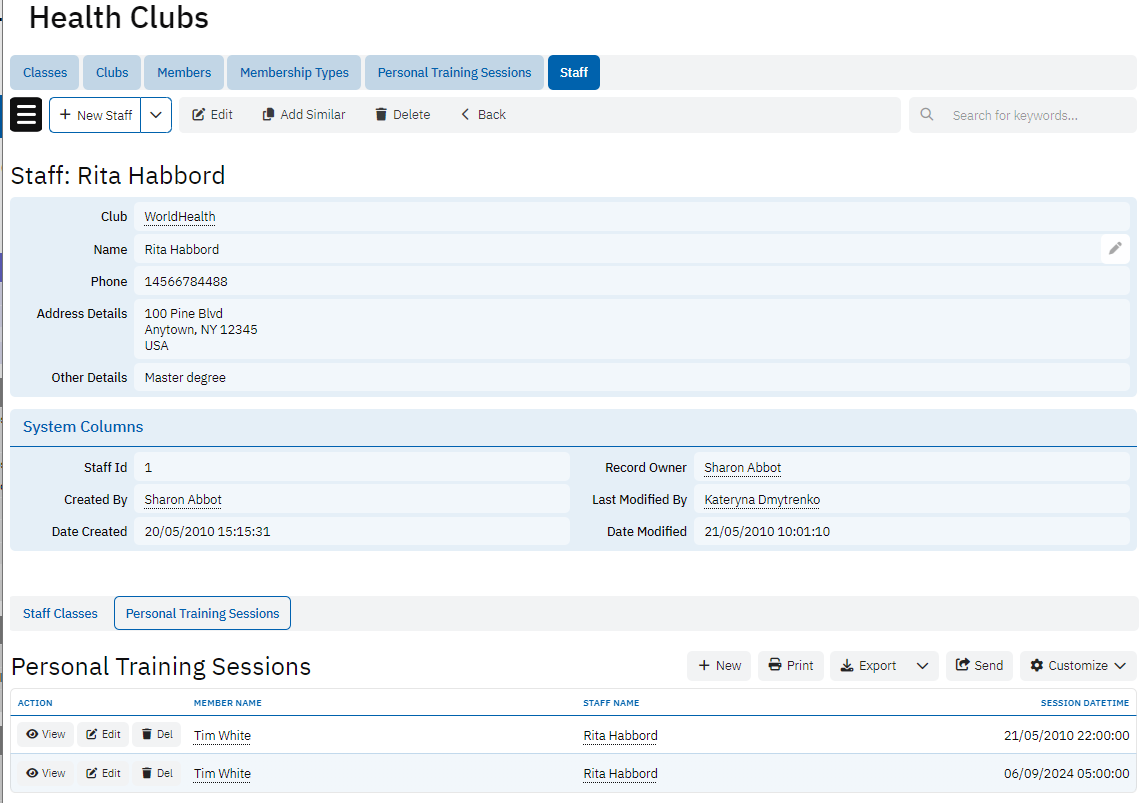Click Add Similar copy button
Screen dimensions: 1142x803
(x=304, y=115)
